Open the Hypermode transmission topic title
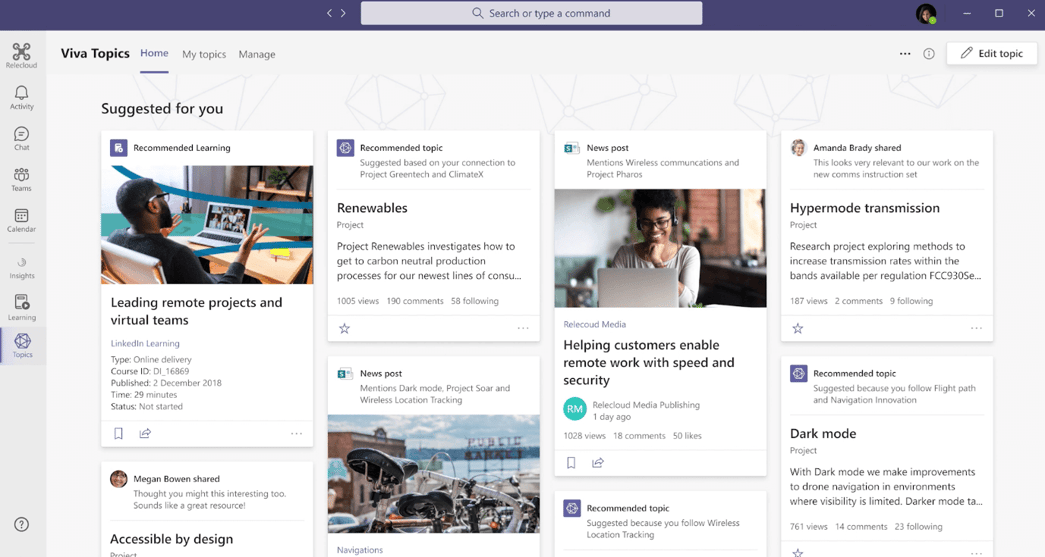 (x=864, y=208)
